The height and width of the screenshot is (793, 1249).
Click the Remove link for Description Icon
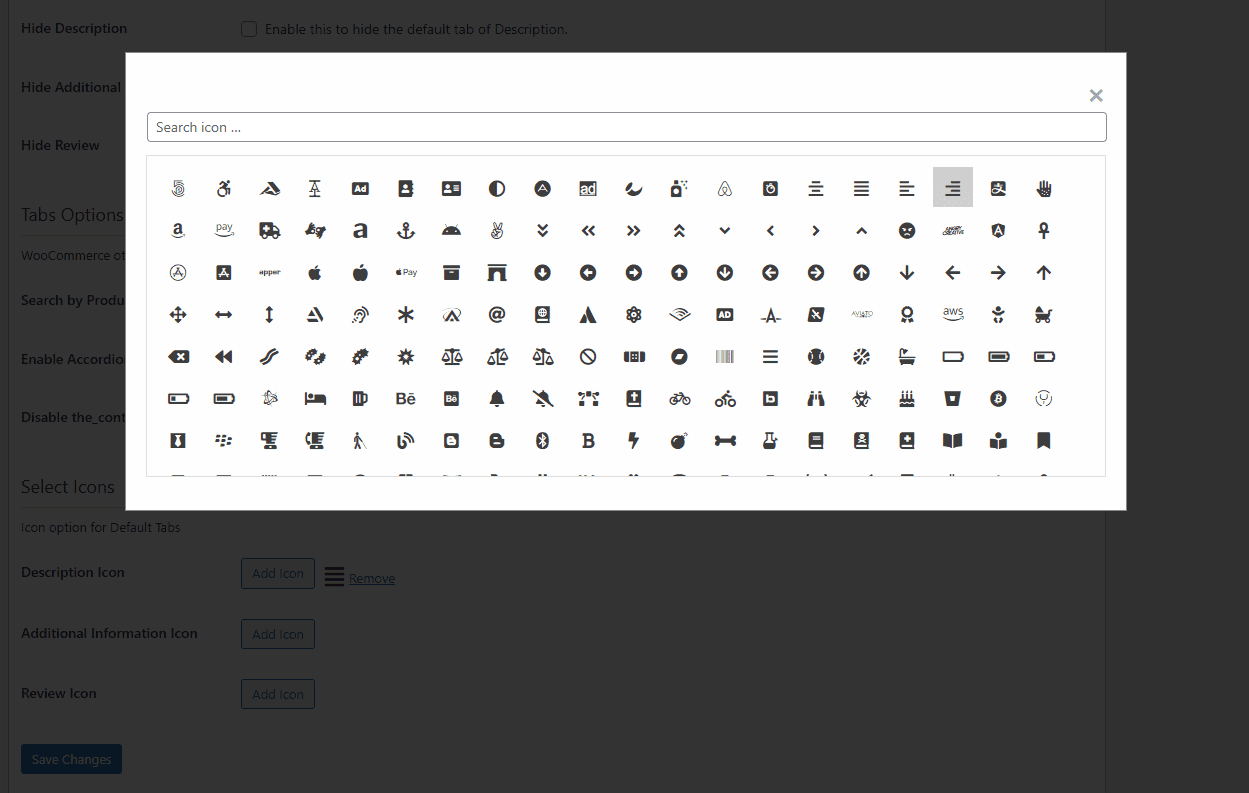372,579
